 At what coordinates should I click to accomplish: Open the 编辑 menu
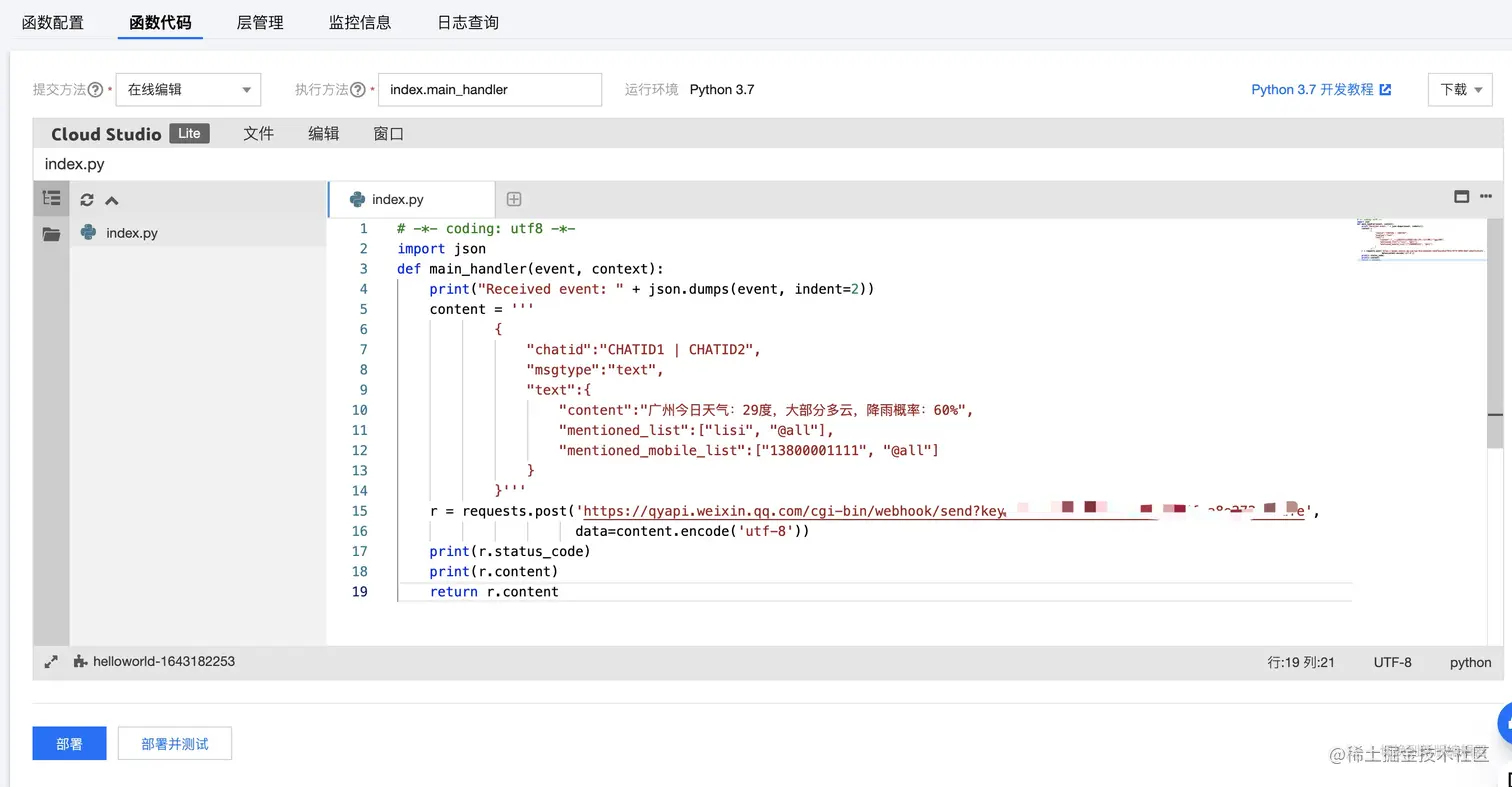tap(323, 133)
